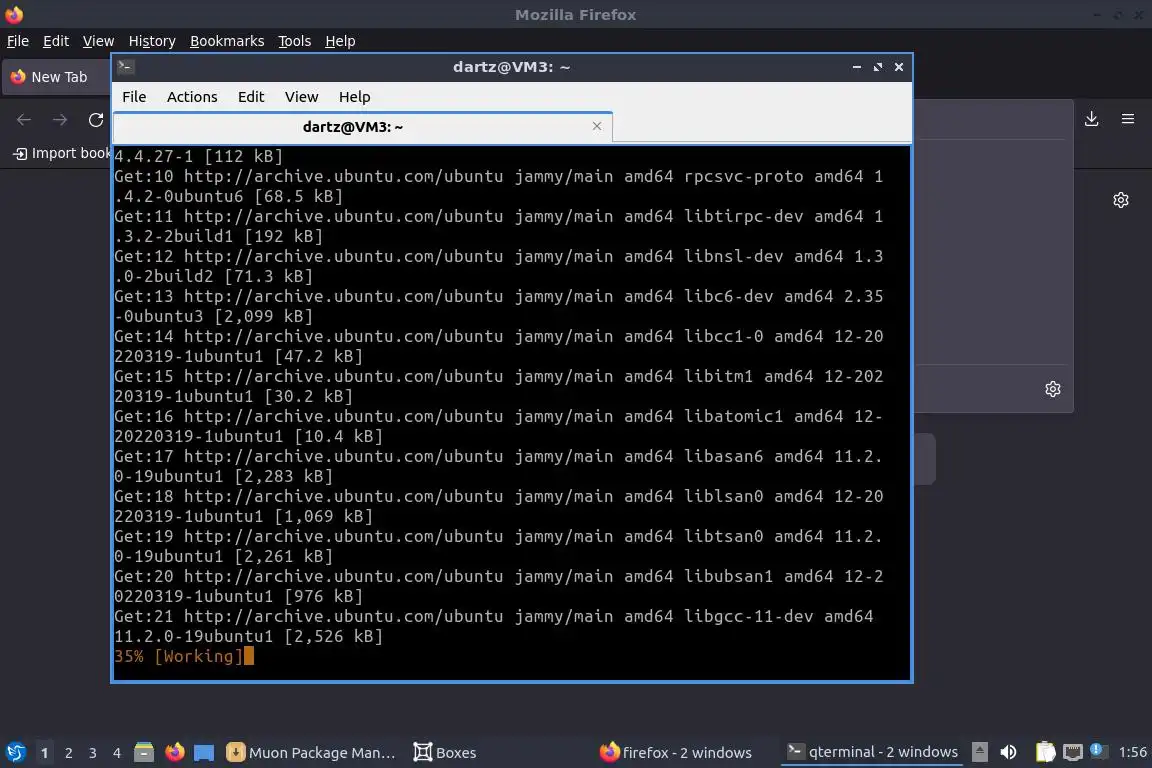Image resolution: width=1152 pixels, height=768 pixels.
Task: Open Firefox File menu
Action: click(x=18, y=41)
